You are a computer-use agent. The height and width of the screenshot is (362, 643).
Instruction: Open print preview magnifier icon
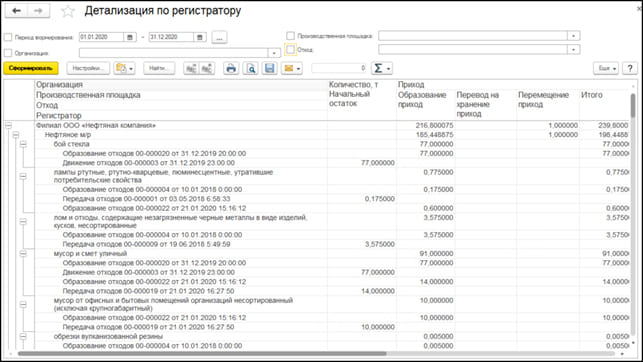click(x=251, y=68)
